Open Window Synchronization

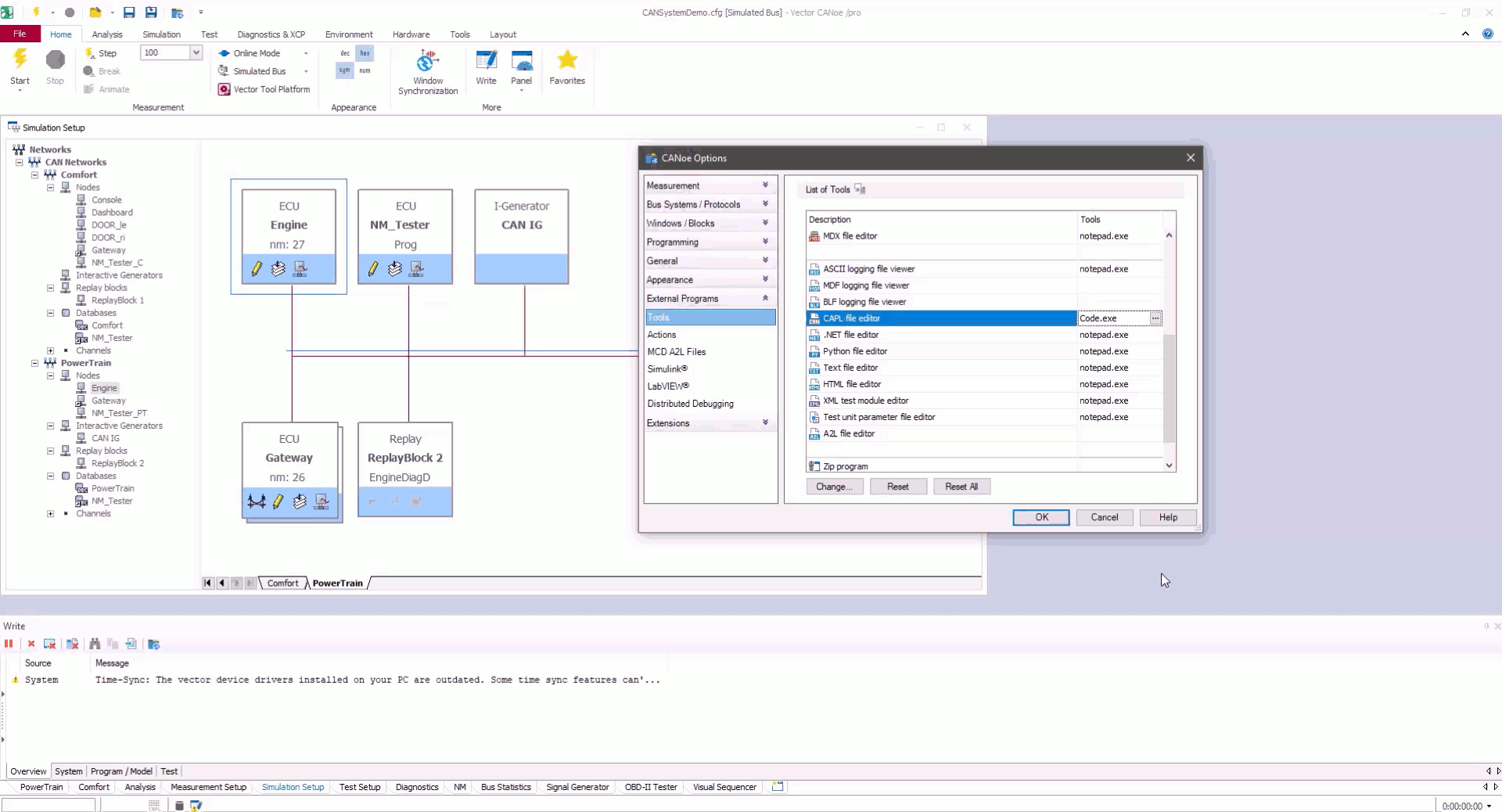(428, 72)
